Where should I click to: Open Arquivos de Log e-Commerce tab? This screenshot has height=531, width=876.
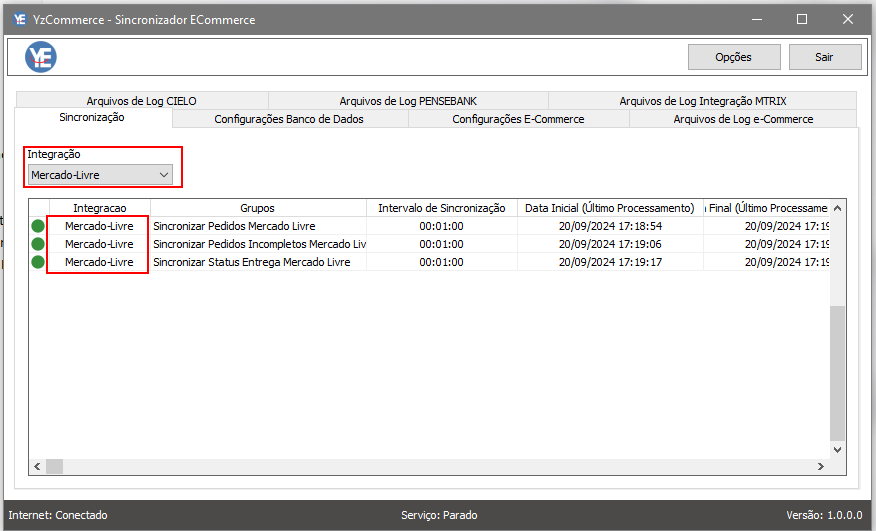743,119
